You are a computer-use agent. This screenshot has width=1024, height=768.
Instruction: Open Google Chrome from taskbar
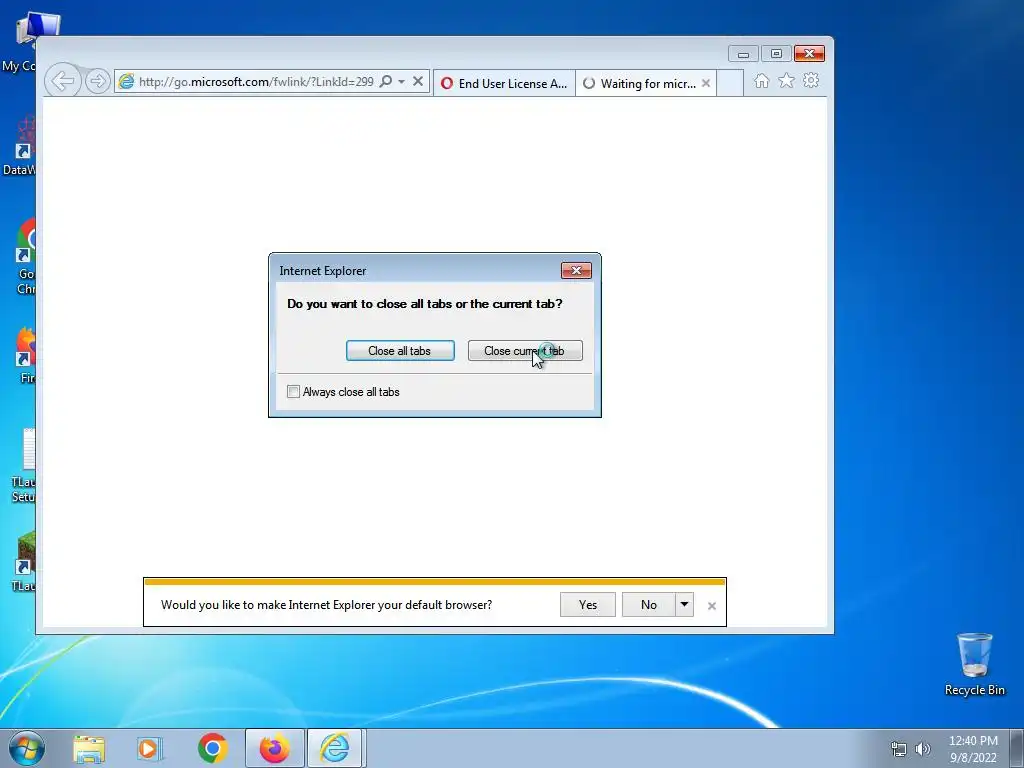click(x=212, y=748)
